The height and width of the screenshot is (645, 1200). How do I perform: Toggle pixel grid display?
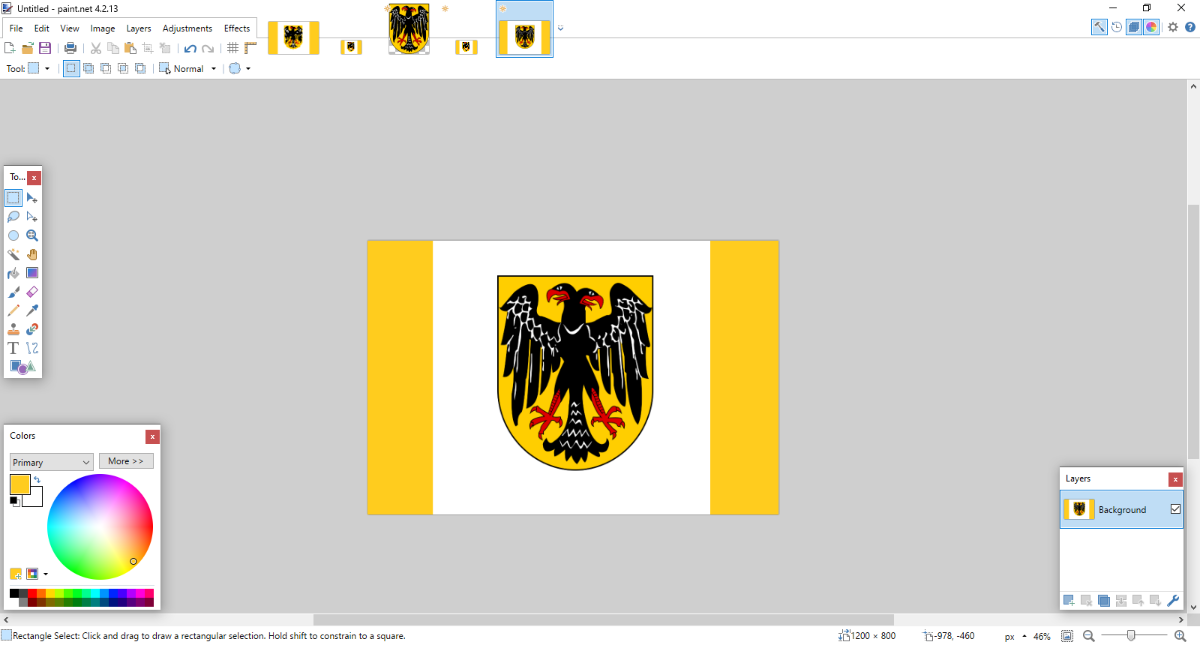[232, 48]
